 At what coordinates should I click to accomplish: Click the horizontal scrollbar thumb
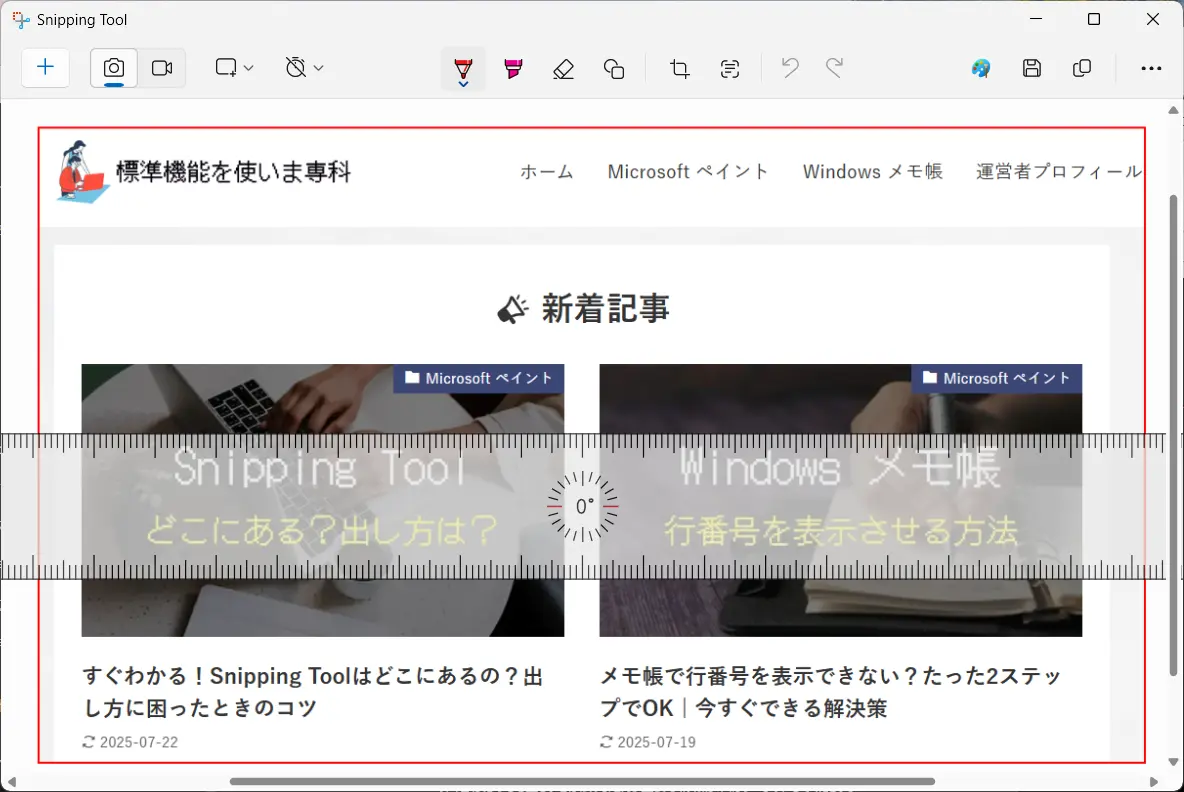pos(582,781)
